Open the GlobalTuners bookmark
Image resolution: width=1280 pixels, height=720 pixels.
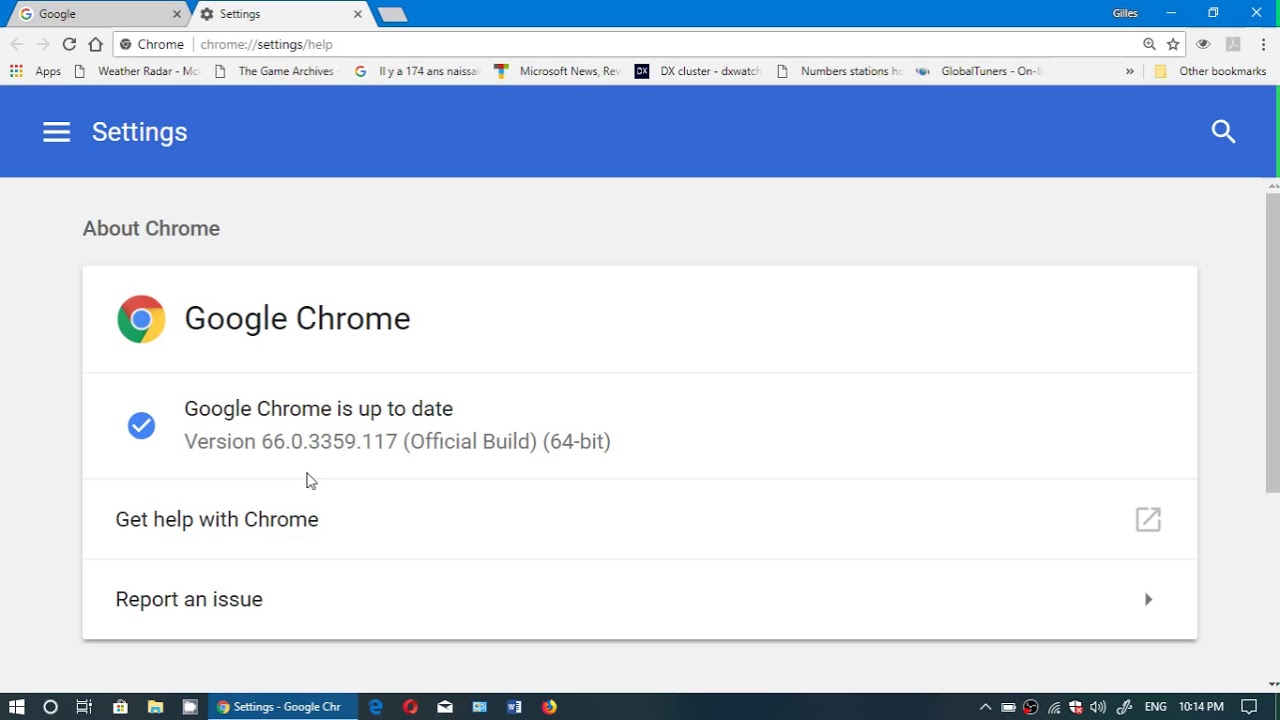[x=980, y=71]
